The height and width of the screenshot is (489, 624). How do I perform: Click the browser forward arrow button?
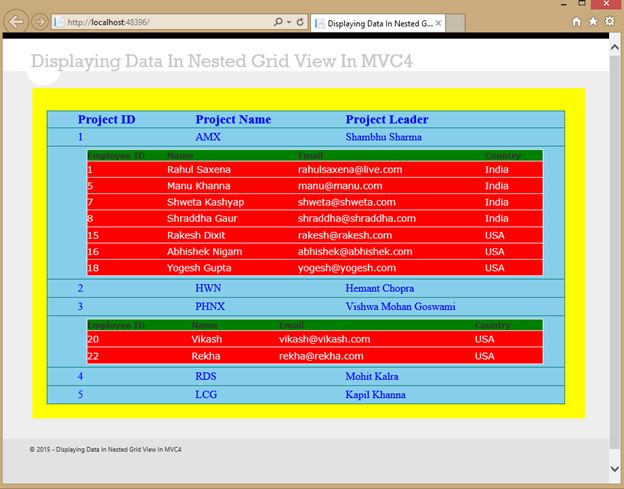point(40,21)
